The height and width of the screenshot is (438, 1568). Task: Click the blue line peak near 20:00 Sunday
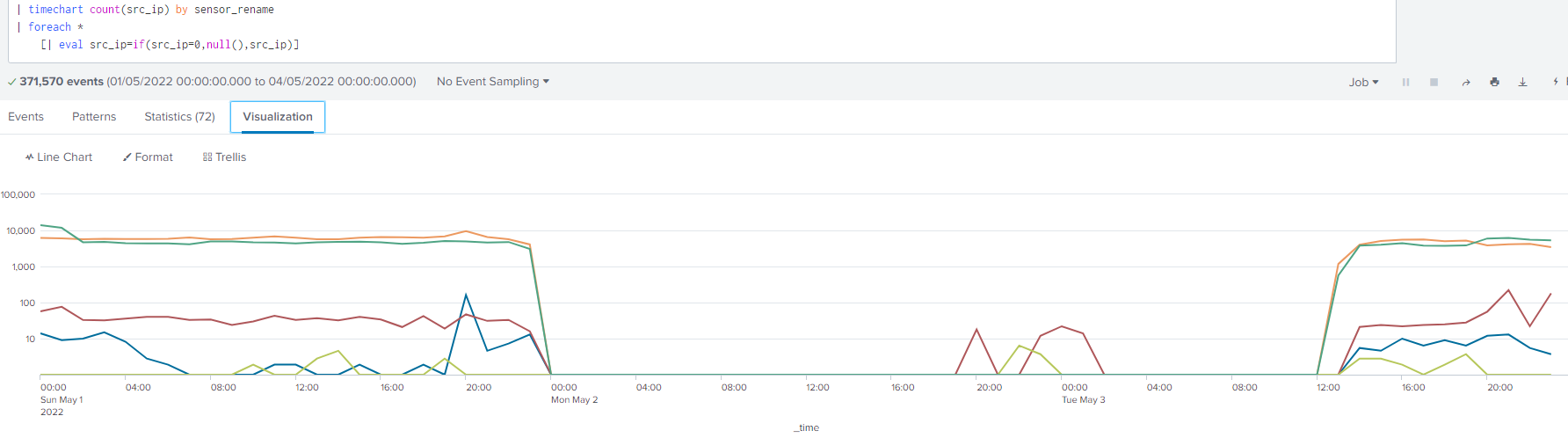click(x=466, y=295)
